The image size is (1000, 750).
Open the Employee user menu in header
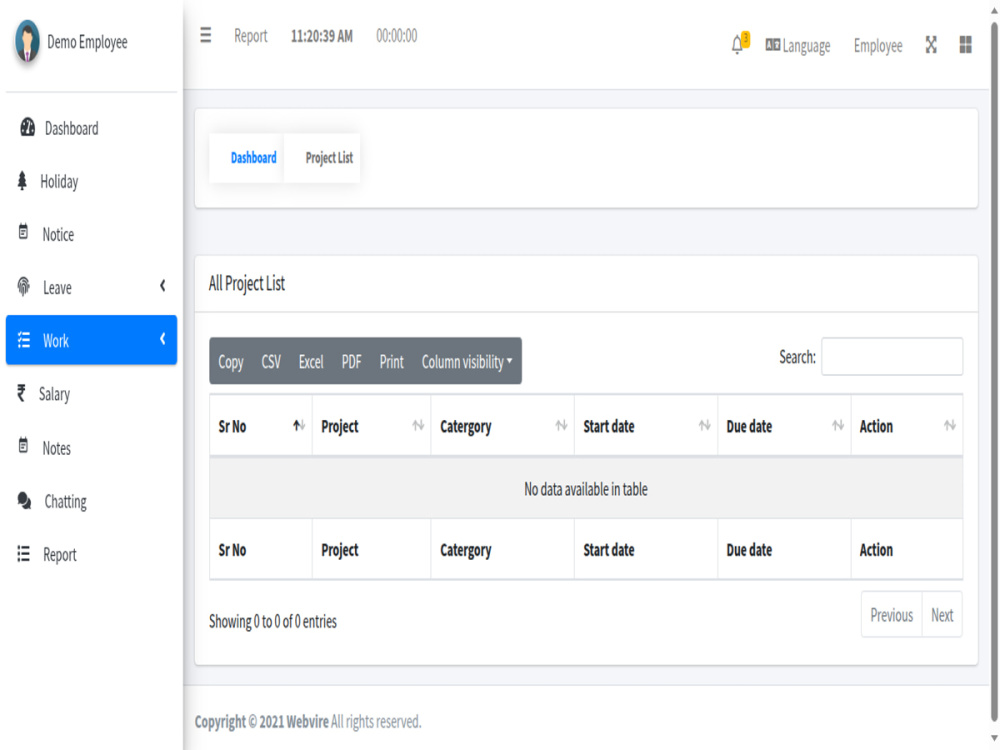[x=878, y=46]
